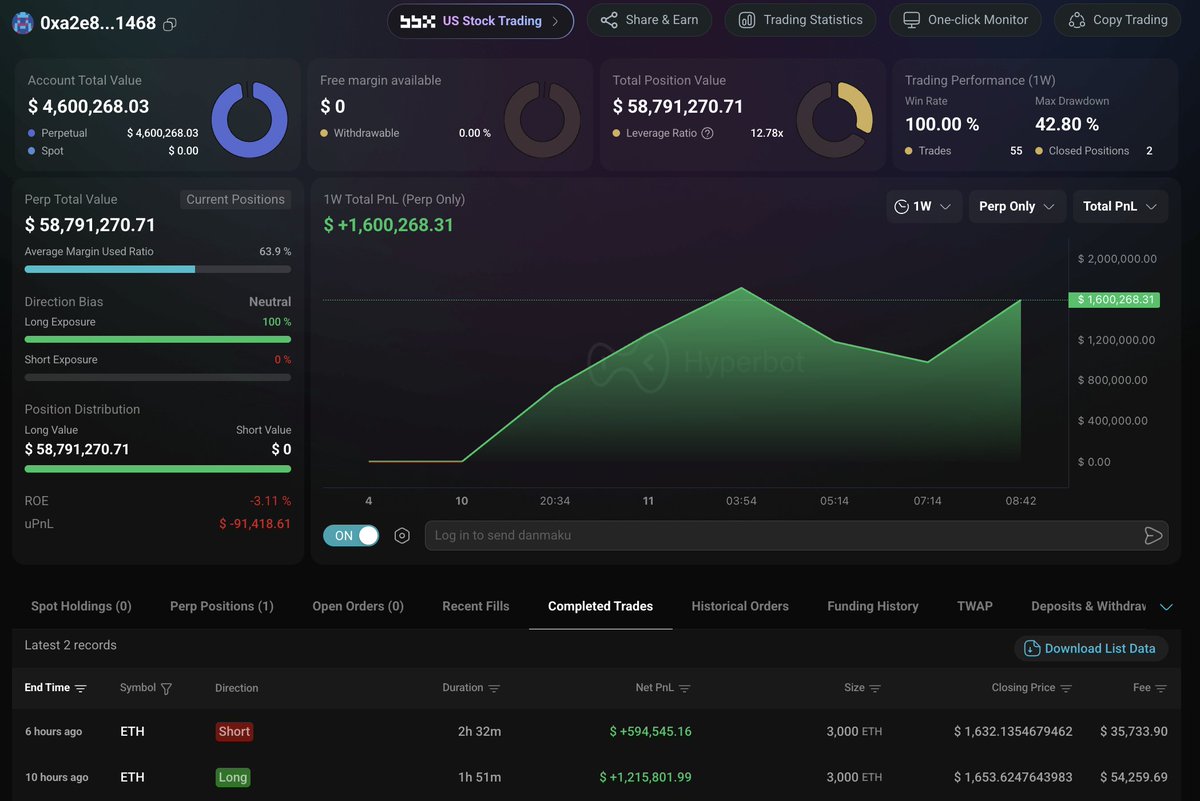1200x801 pixels.
Task: Click the +594,545.16 Net PnL value
Action: pyautogui.click(x=650, y=731)
